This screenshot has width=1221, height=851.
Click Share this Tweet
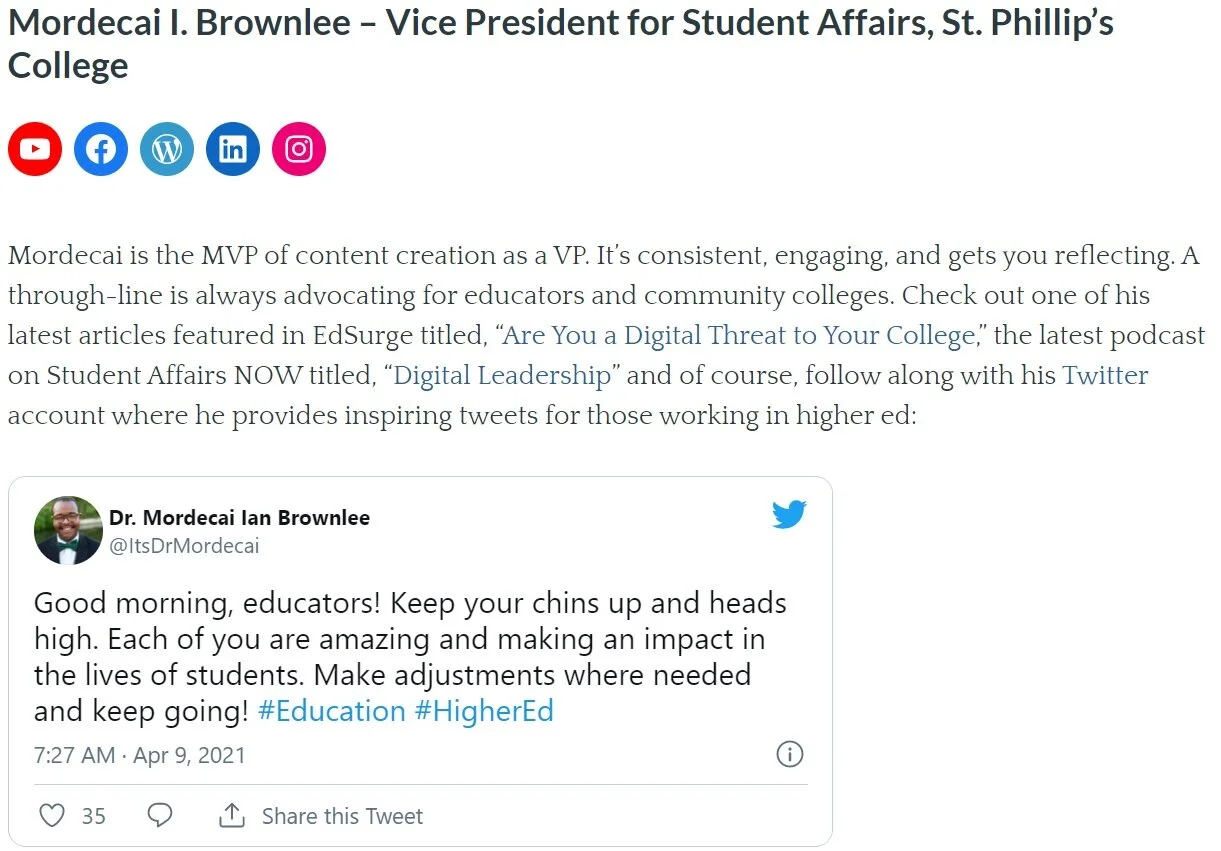(x=342, y=816)
